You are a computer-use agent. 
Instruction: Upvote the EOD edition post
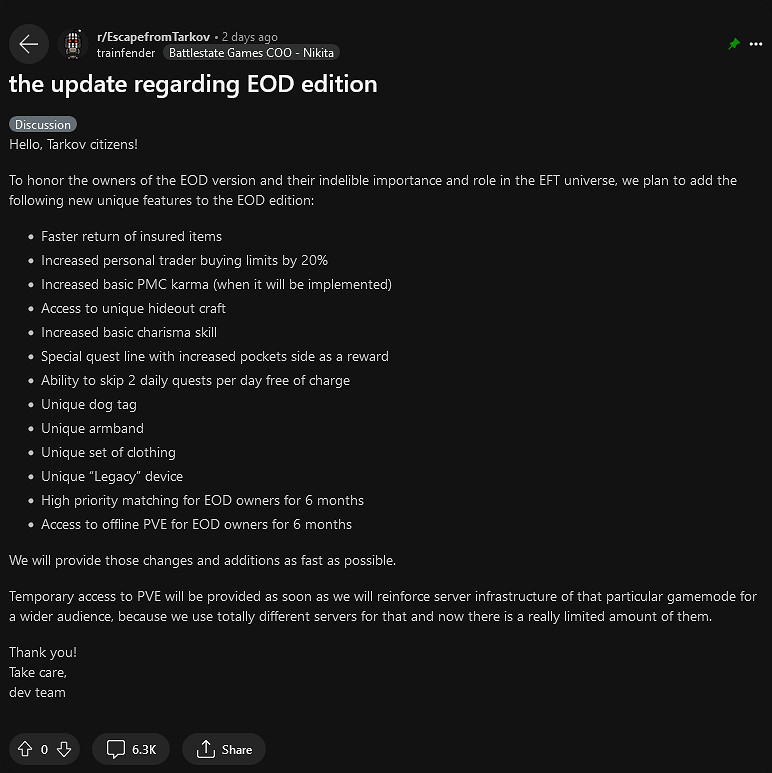click(24, 749)
